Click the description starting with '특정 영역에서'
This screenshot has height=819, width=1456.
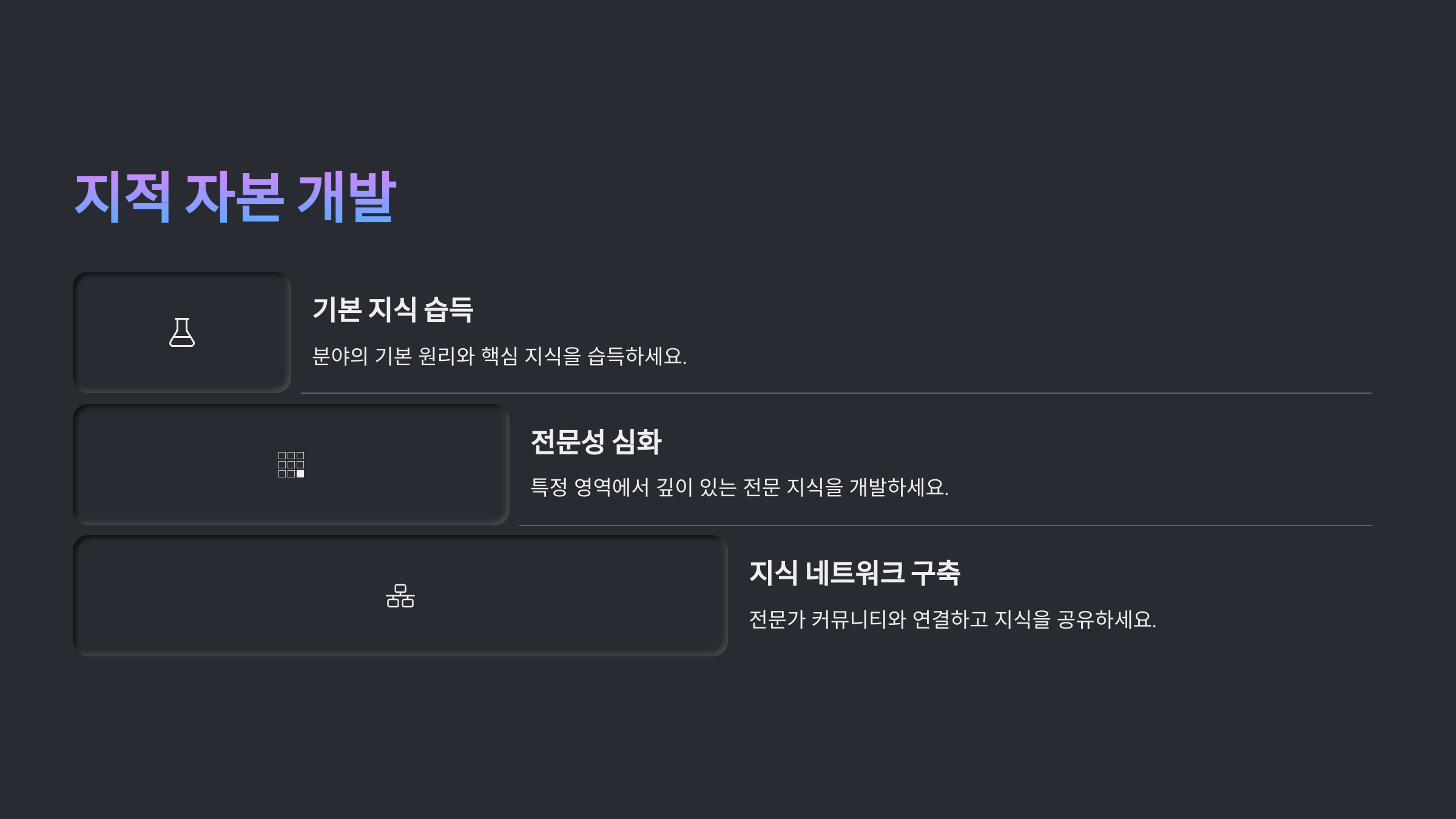(x=740, y=487)
